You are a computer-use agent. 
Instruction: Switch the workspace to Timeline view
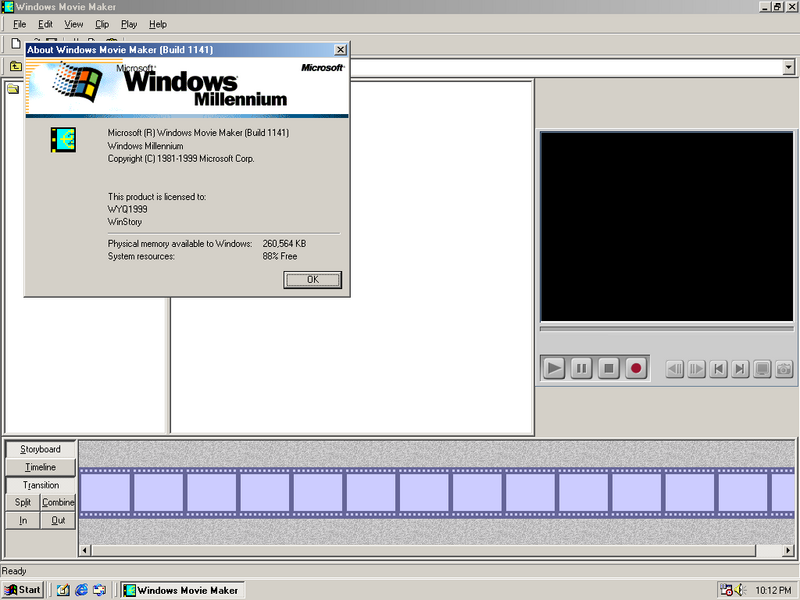40,467
